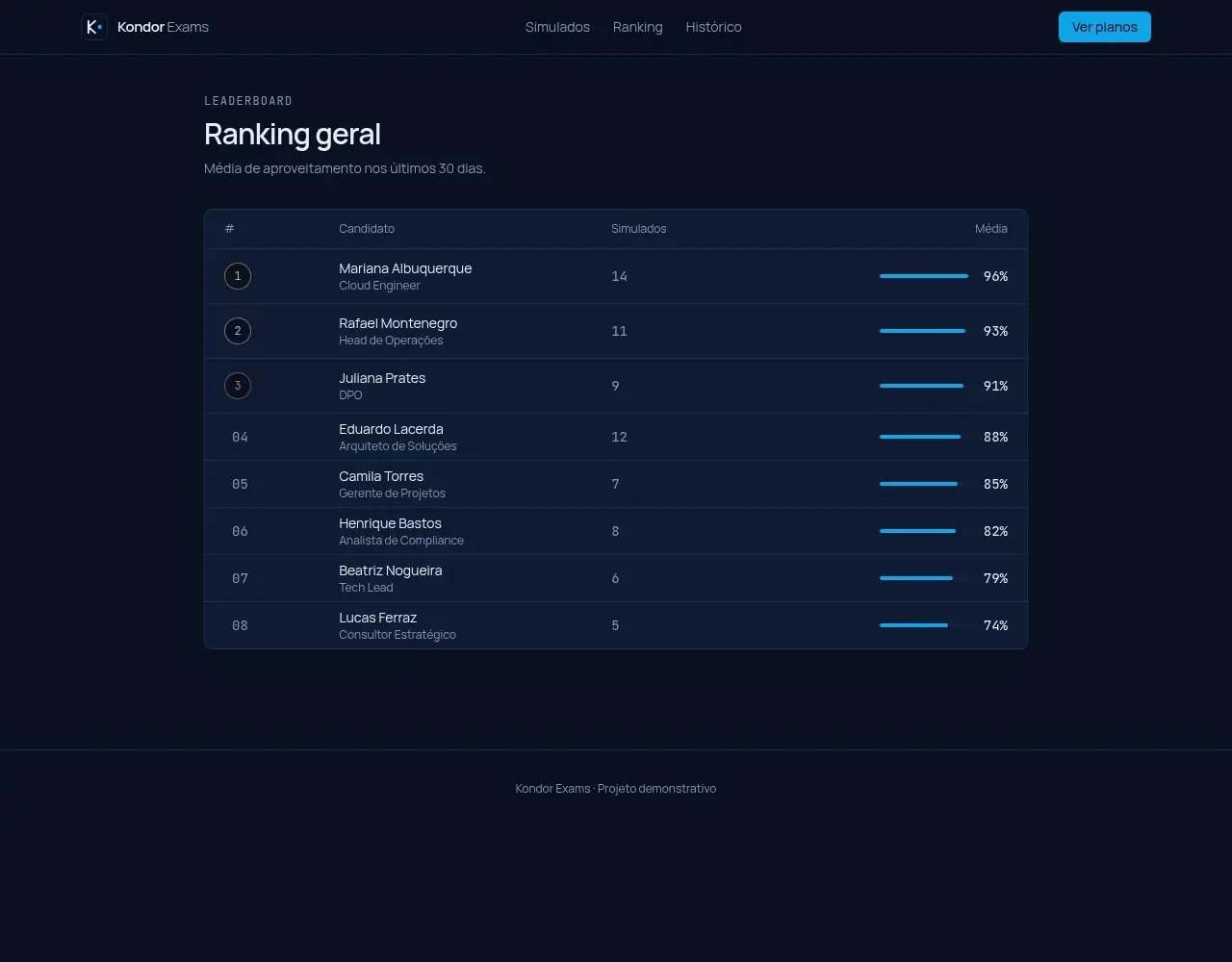The image size is (1232, 962).
Task: Click the Ver planos button
Action: point(1105,27)
